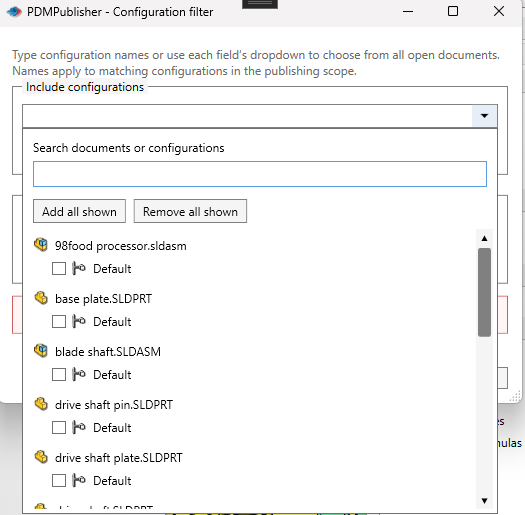Select 98food processor.sldasm document name
The height and width of the screenshot is (515, 525).
pyautogui.click(x=121, y=246)
